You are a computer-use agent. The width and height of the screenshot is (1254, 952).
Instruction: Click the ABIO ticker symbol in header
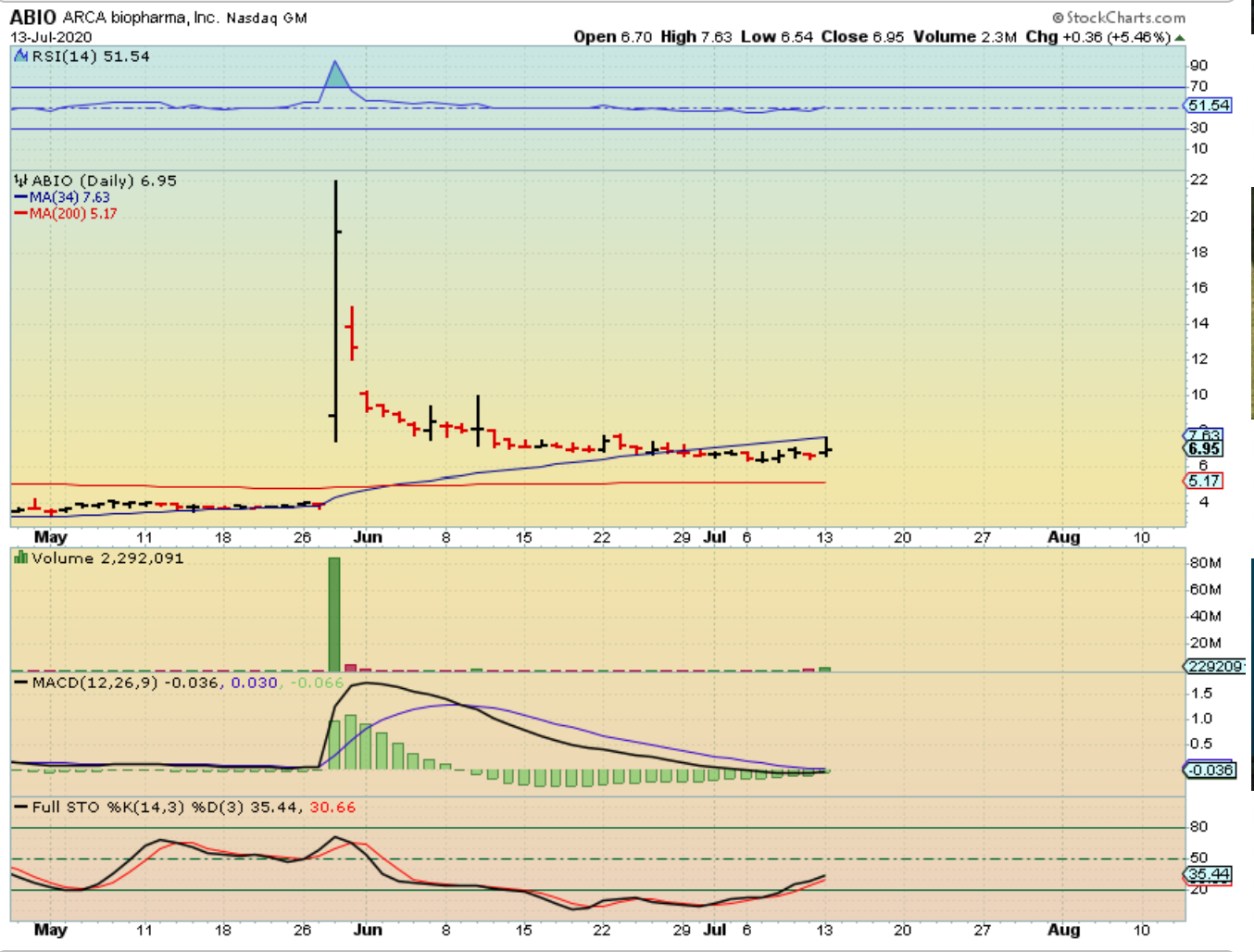[33, 18]
